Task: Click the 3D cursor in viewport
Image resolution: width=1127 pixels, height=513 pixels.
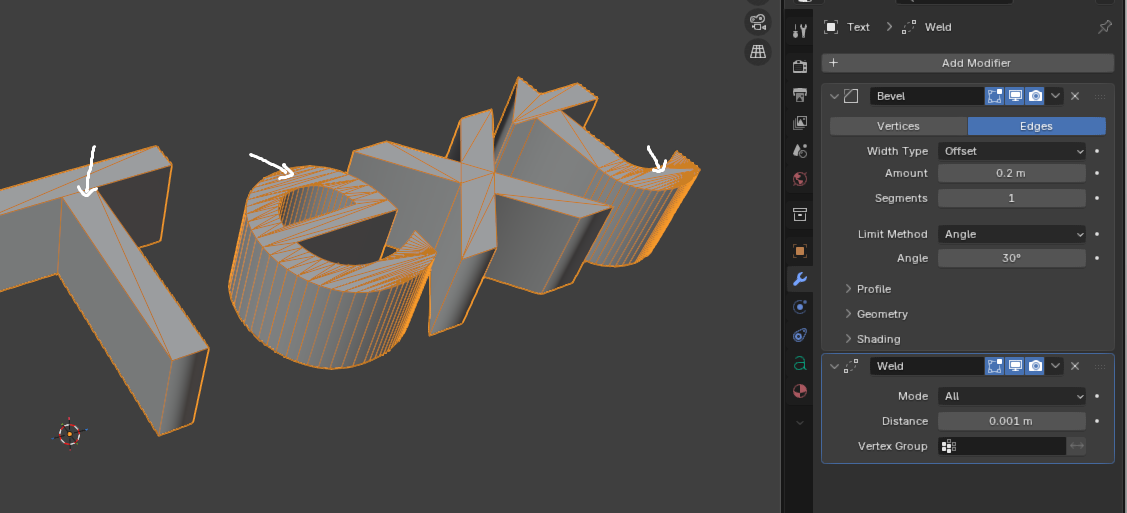Action: (x=70, y=433)
